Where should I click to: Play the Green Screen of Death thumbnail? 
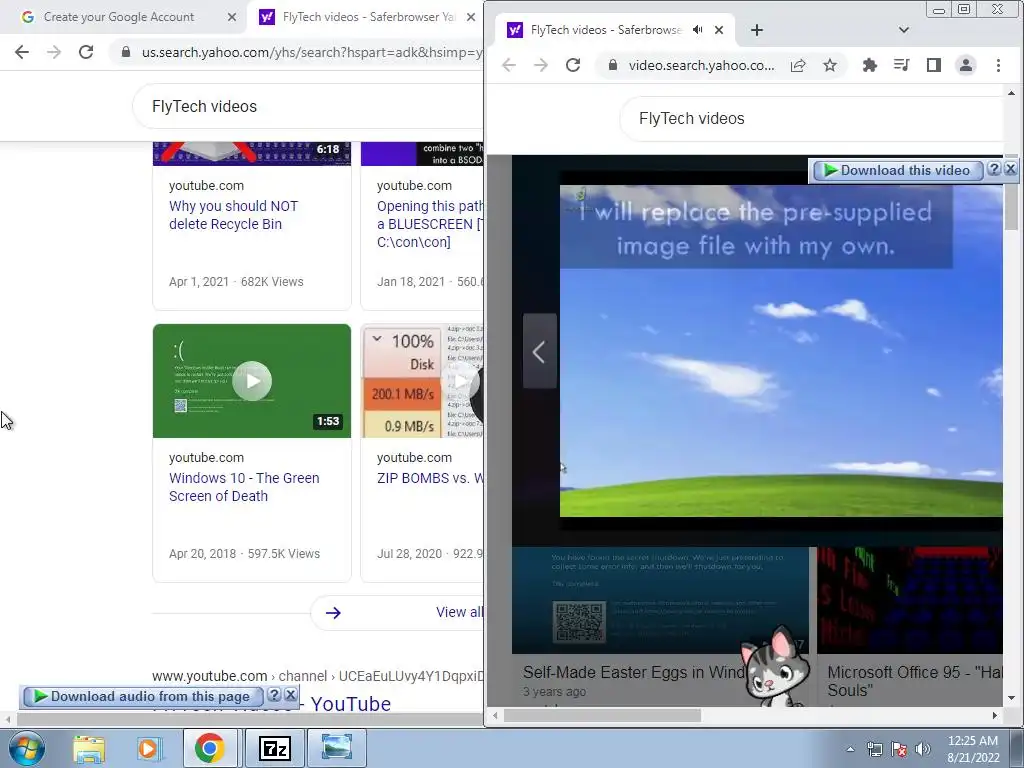click(x=251, y=381)
